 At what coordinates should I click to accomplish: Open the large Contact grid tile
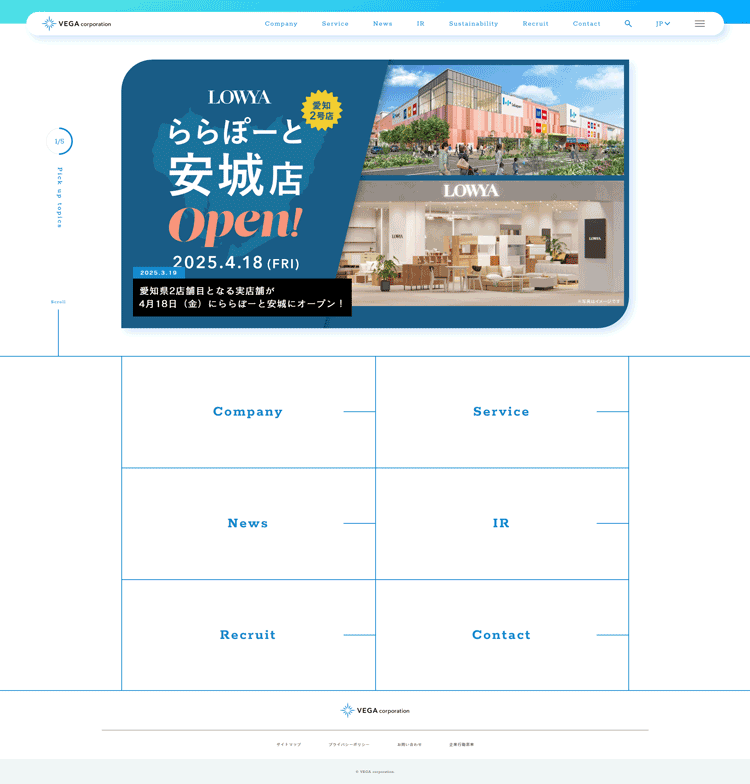coord(502,635)
